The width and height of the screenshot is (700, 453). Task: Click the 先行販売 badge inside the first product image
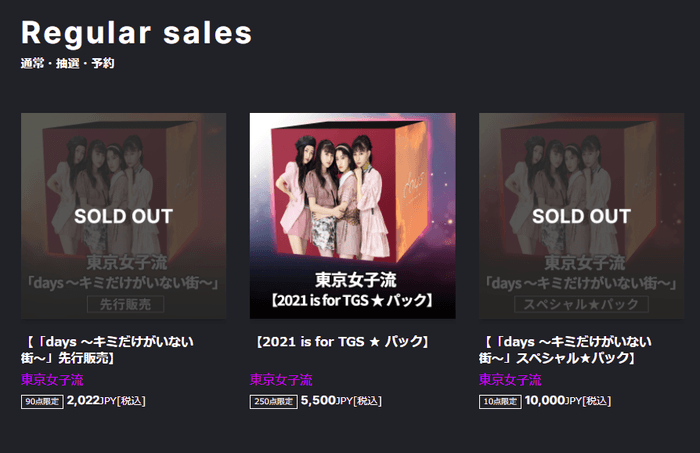click(x=123, y=304)
